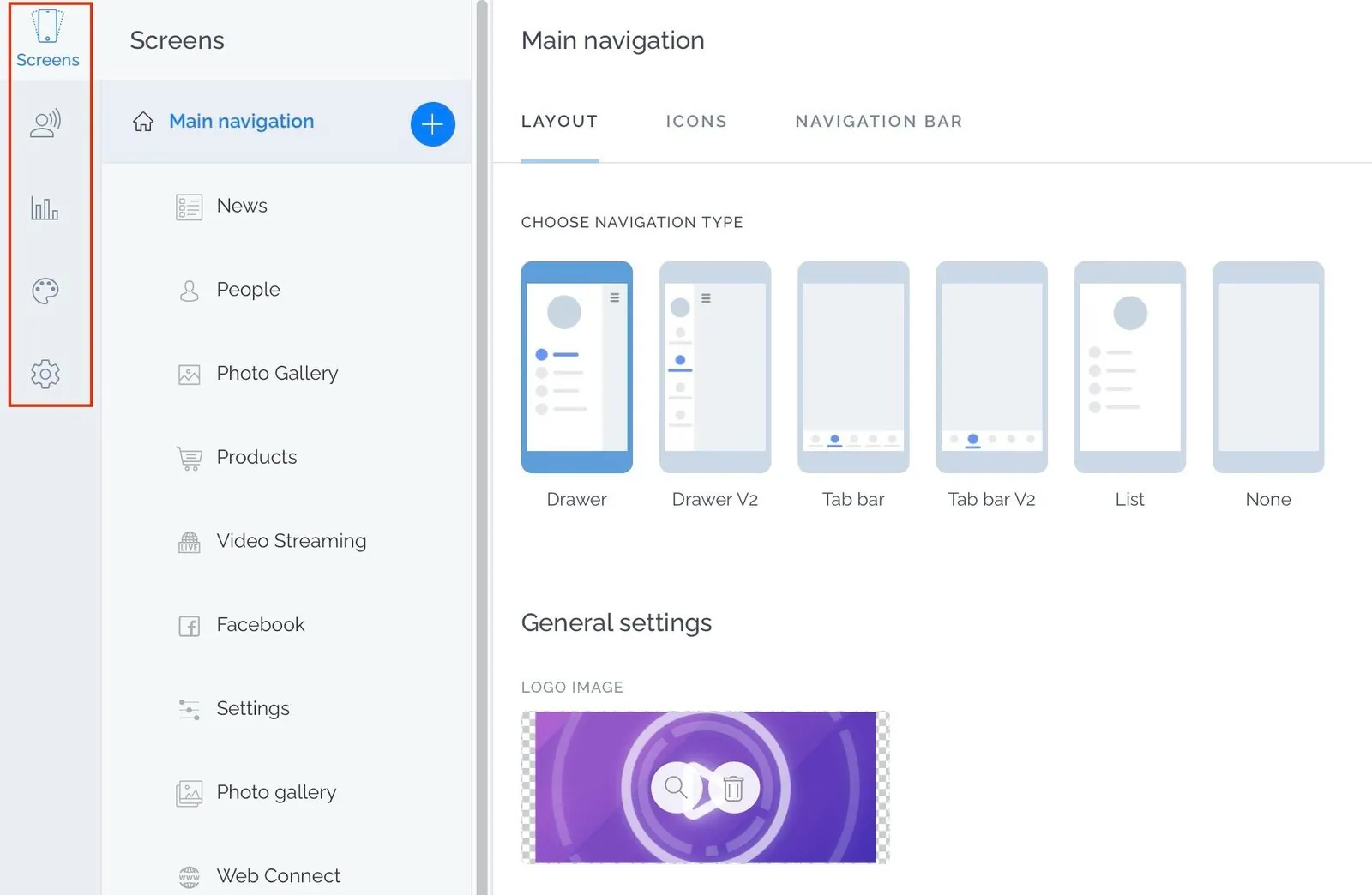
Task: Click the home icon beside Main navigation
Action: click(x=143, y=122)
